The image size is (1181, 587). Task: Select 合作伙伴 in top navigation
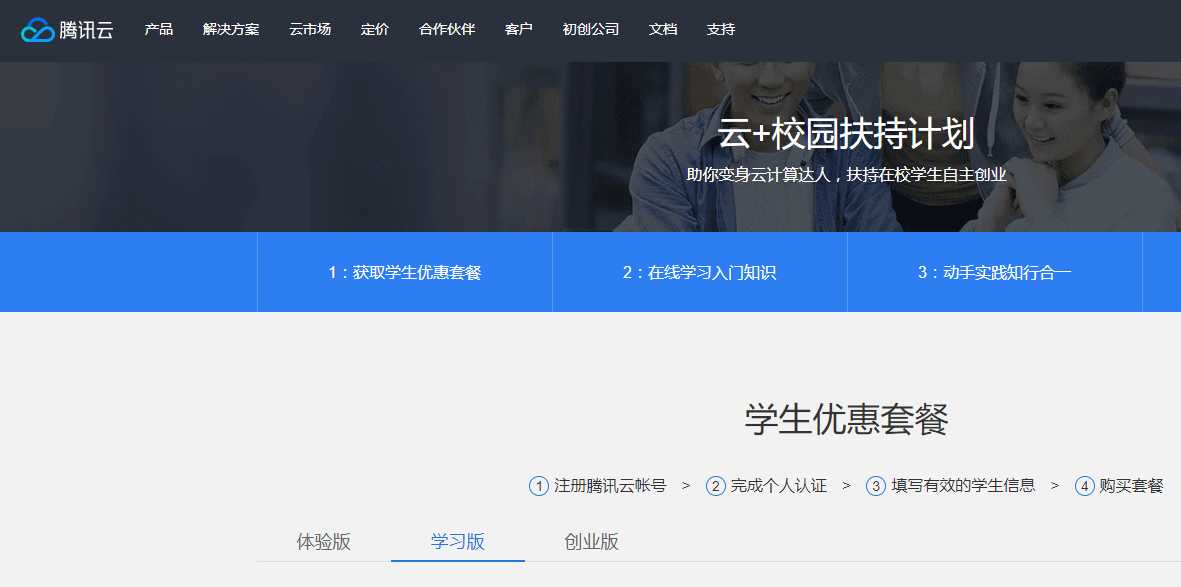(x=447, y=29)
